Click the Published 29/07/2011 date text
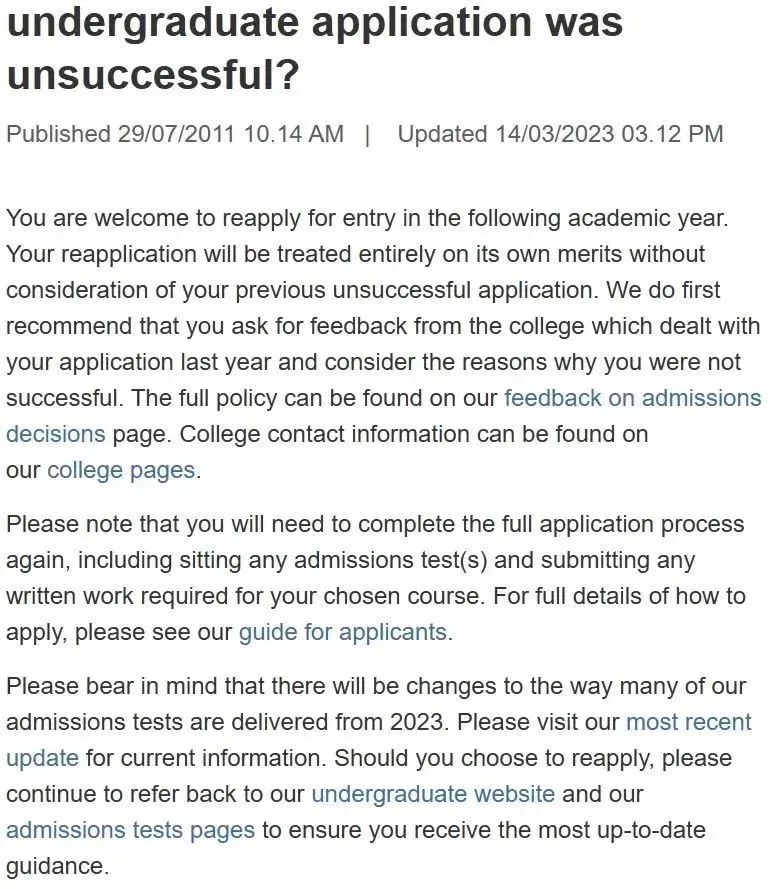 [x=175, y=134]
